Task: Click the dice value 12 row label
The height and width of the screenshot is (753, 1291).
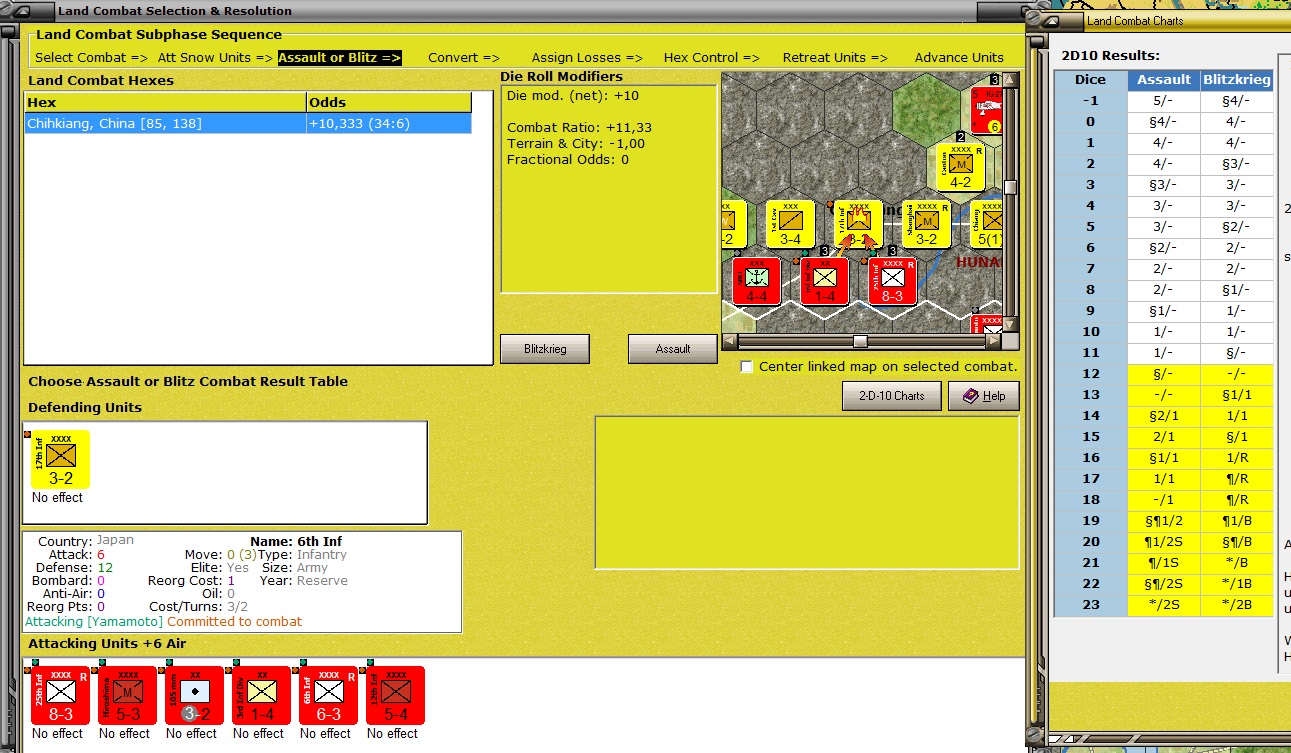Action: pyautogui.click(x=1090, y=373)
